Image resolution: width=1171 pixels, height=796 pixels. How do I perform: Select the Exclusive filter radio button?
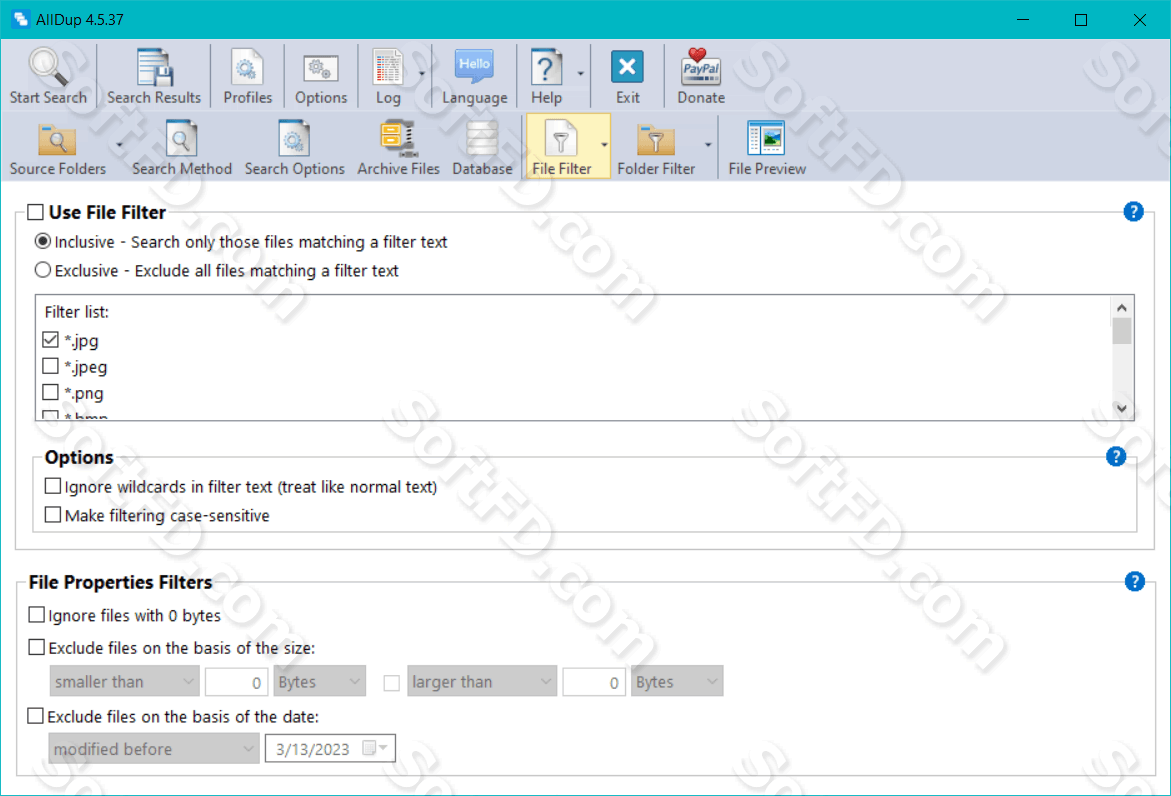(x=43, y=270)
